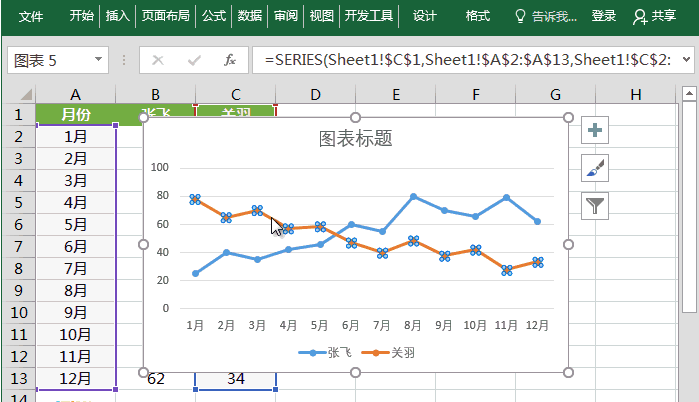Open the Chart Styles paintbrush button
The width and height of the screenshot is (699, 402).
(595, 168)
